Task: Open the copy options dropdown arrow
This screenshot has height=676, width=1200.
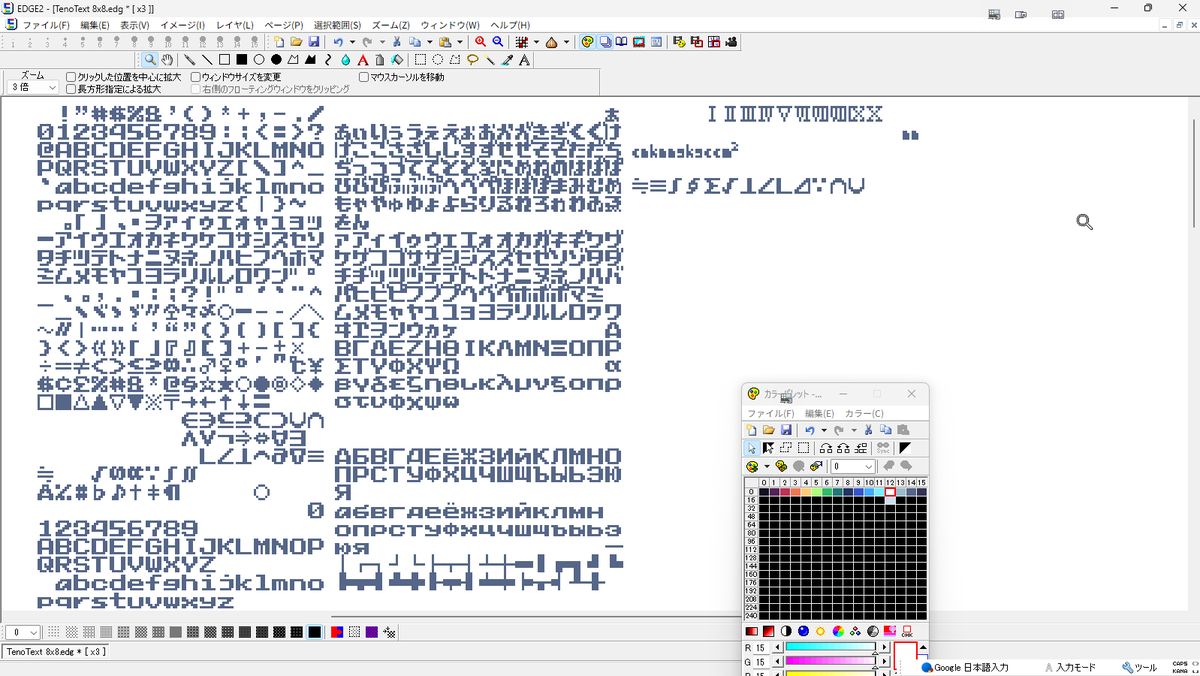Action: coord(430,42)
